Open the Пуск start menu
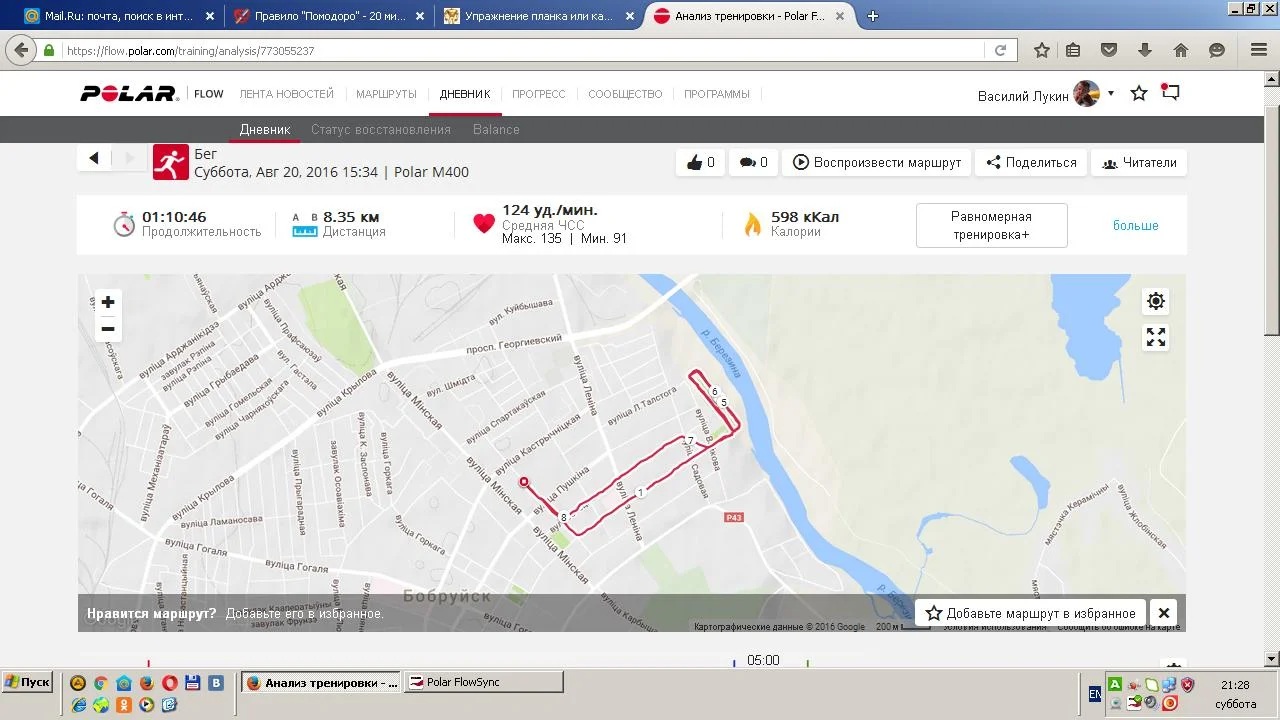 pos(27,682)
